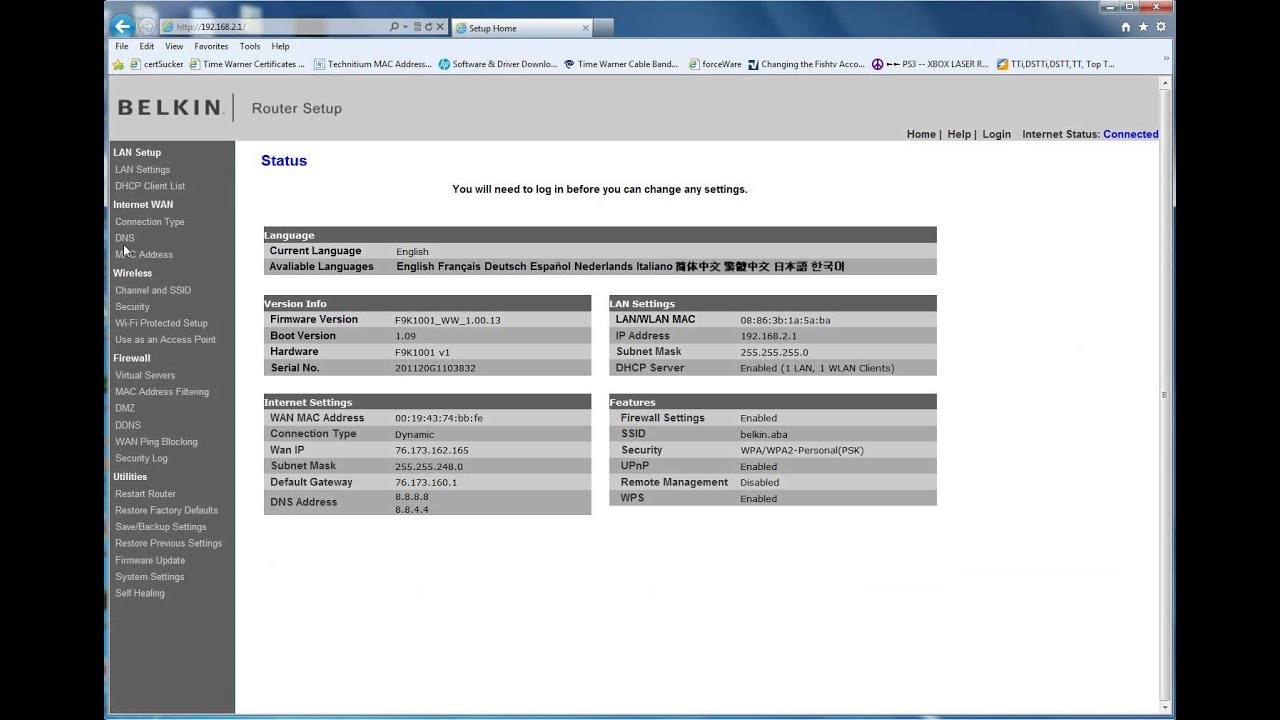Click the stop (X) icon in address bar

coord(440,27)
